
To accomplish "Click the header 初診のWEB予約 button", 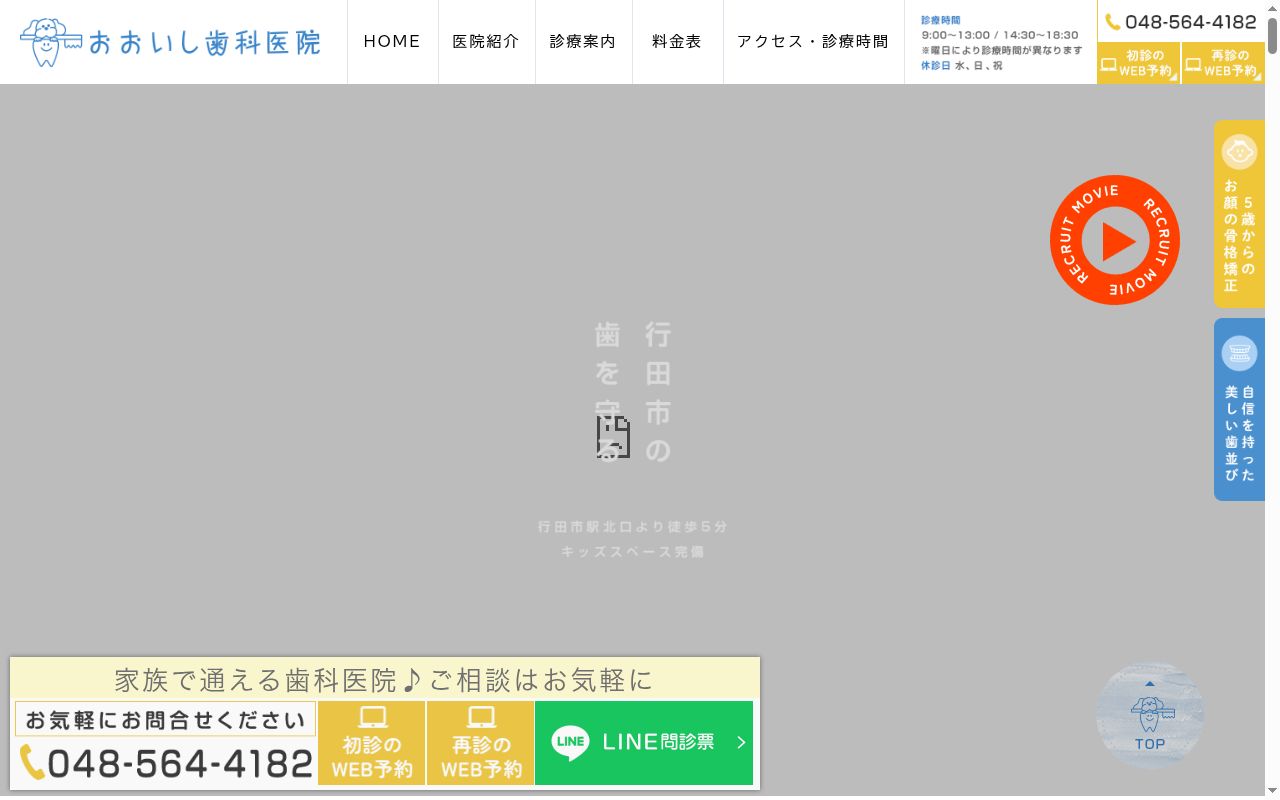I will (x=1138, y=63).
